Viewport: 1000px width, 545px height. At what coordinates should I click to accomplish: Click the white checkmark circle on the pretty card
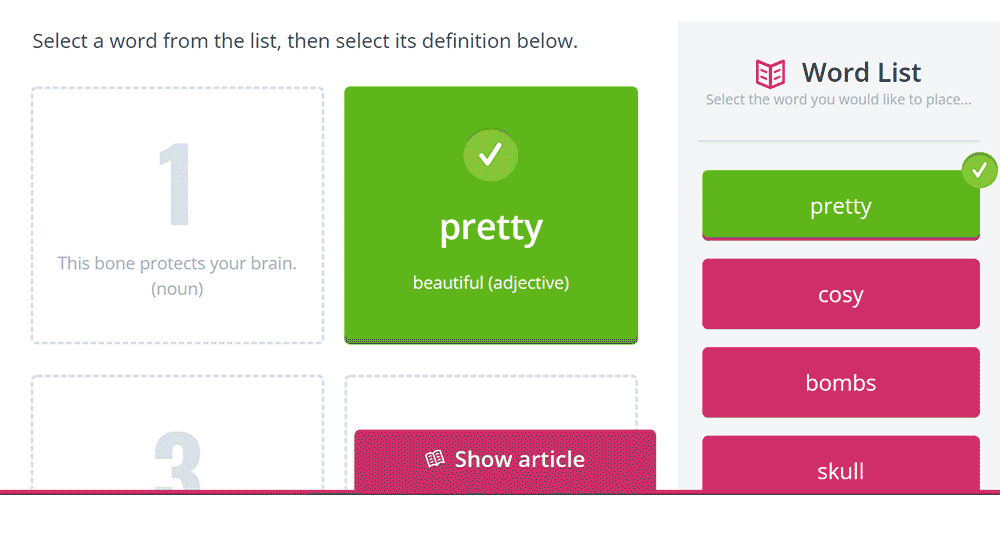coord(490,155)
